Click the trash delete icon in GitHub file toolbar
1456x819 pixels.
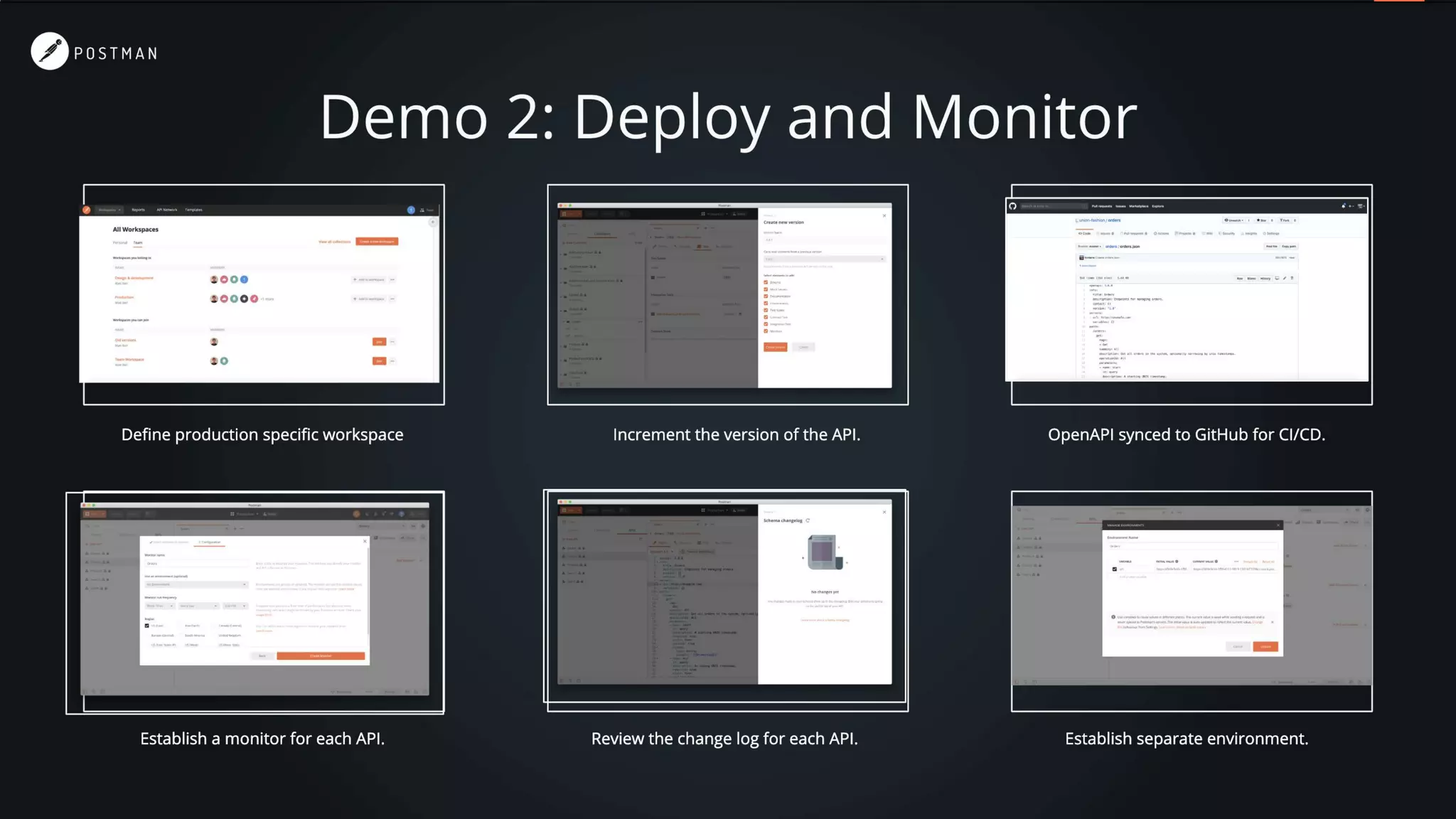pyautogui.click(x=1292, y=278)
